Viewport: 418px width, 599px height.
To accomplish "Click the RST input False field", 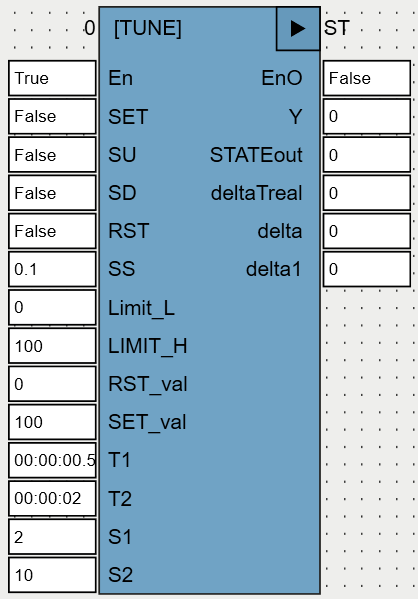I will [x=52, y=231].
